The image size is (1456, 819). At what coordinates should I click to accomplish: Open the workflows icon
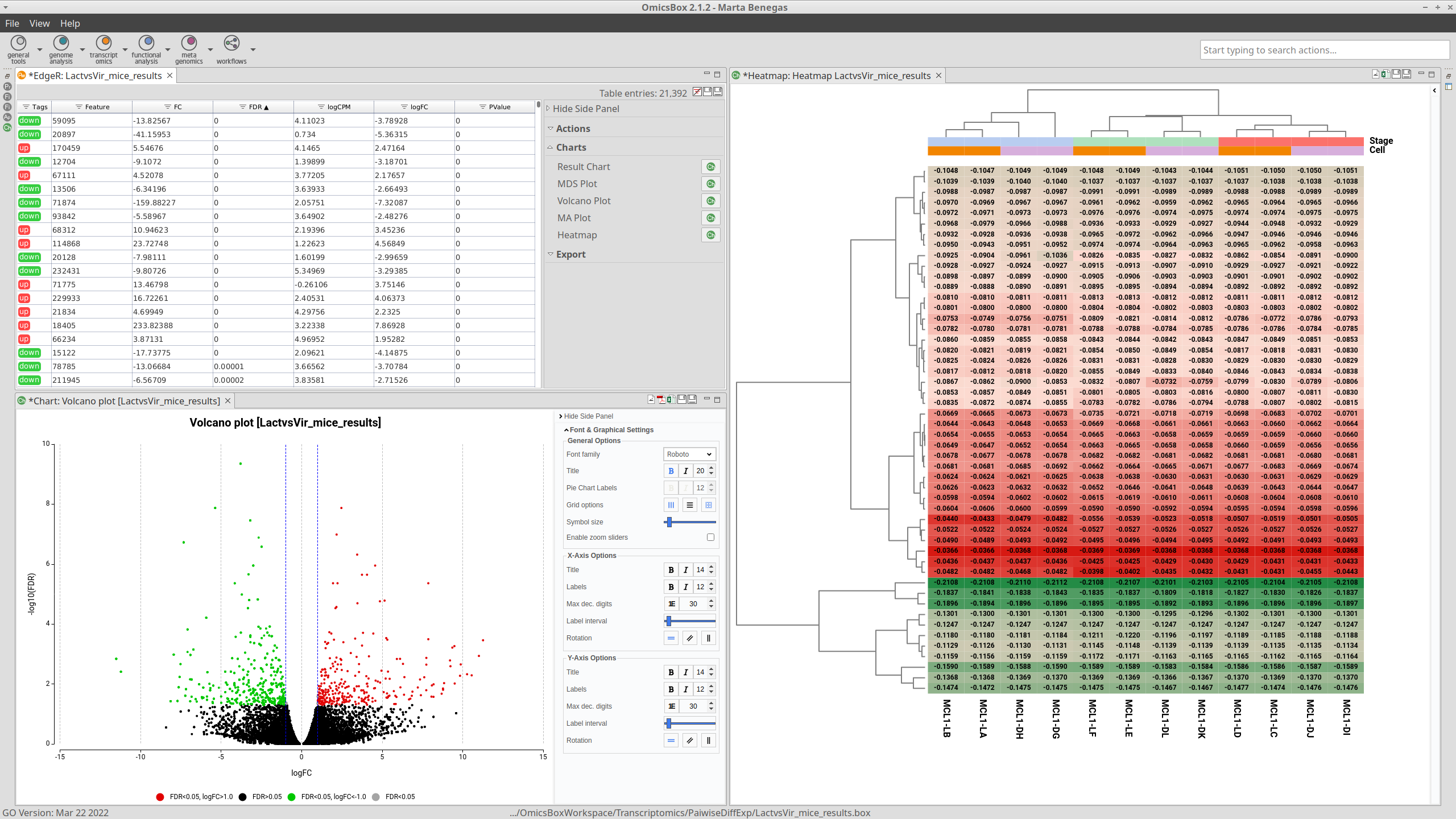[231, 43]
